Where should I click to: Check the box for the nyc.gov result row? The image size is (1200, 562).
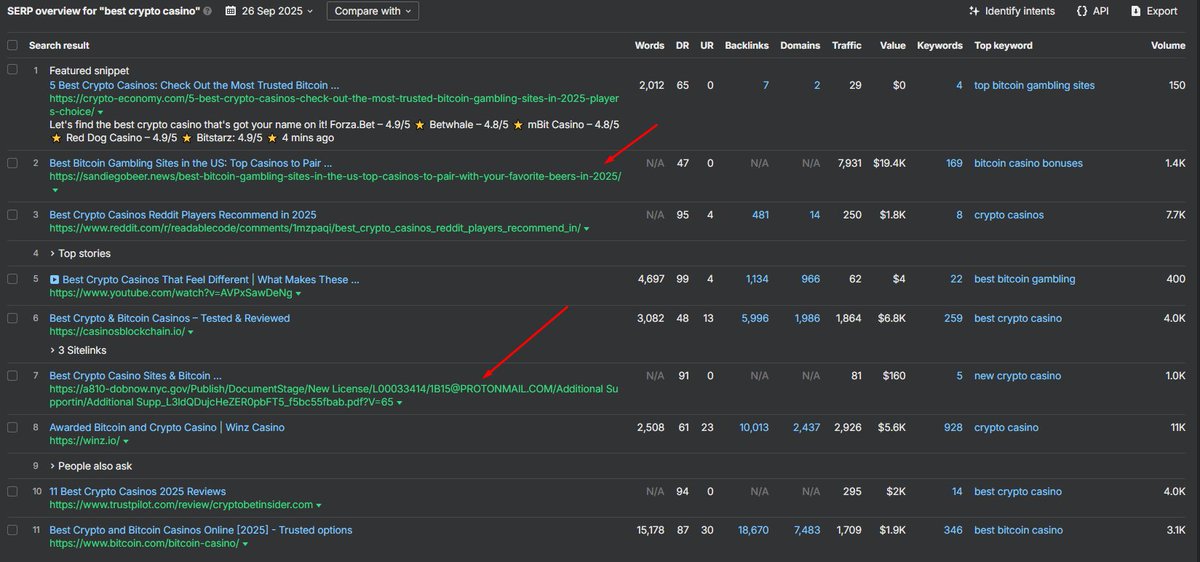[12, 376]
